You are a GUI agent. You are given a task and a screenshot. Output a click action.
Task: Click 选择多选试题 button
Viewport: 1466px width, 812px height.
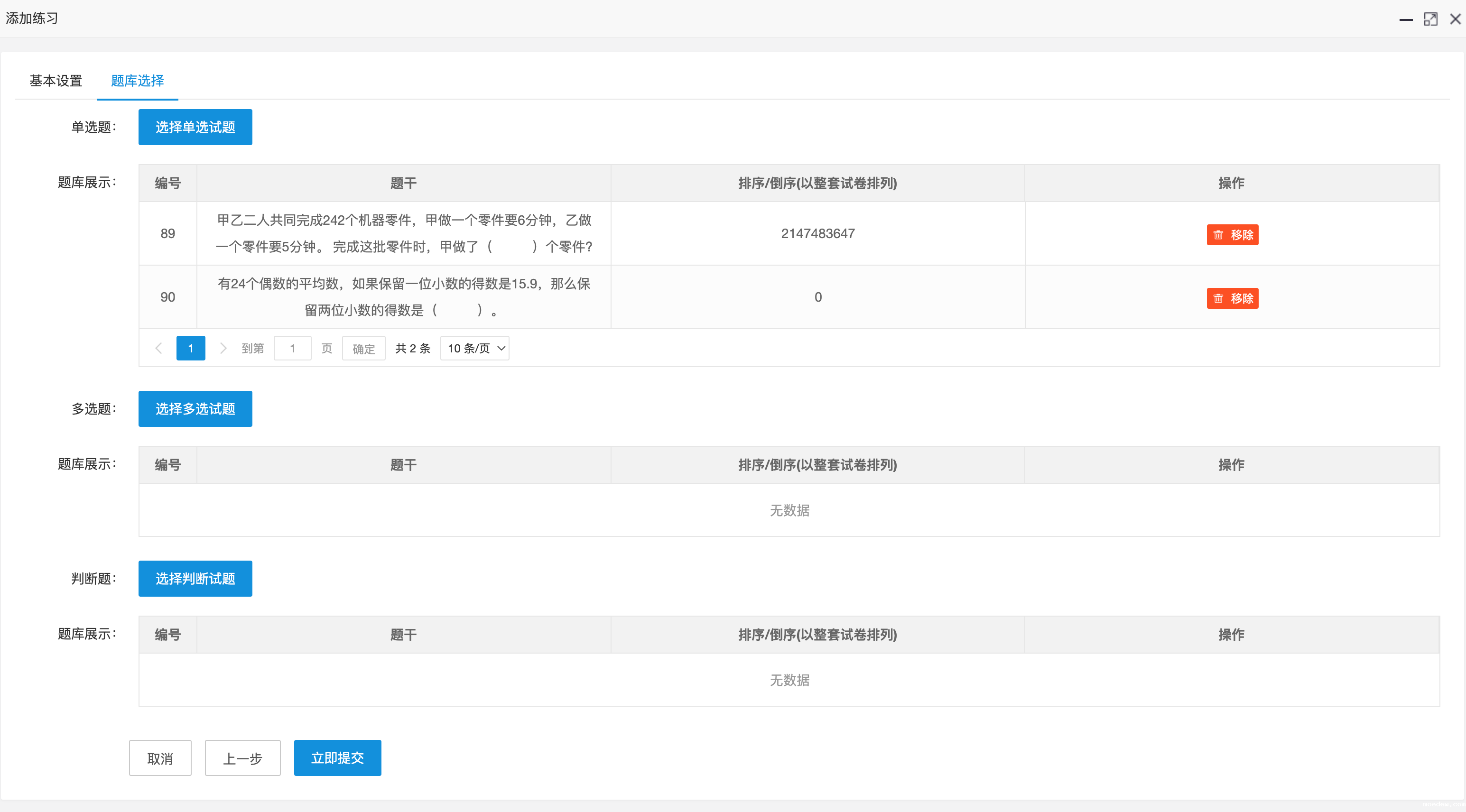(195, 408)
